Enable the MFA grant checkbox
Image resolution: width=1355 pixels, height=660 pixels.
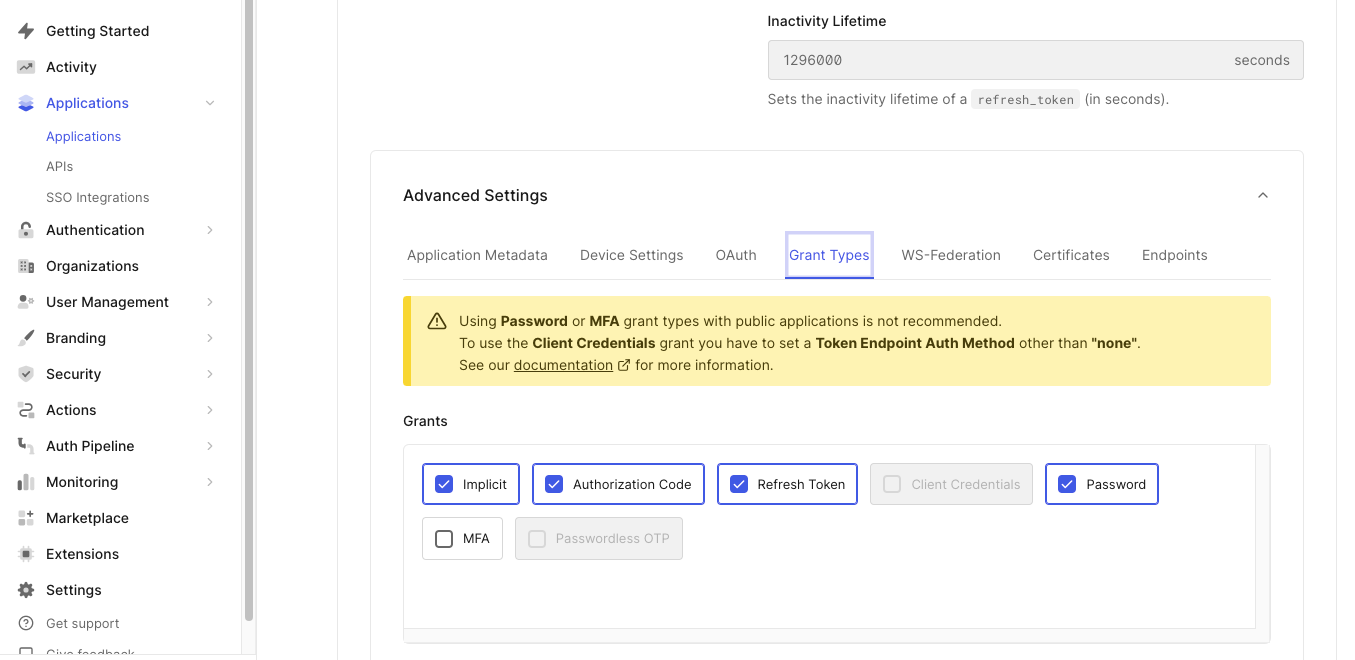(x=444, y=538)
